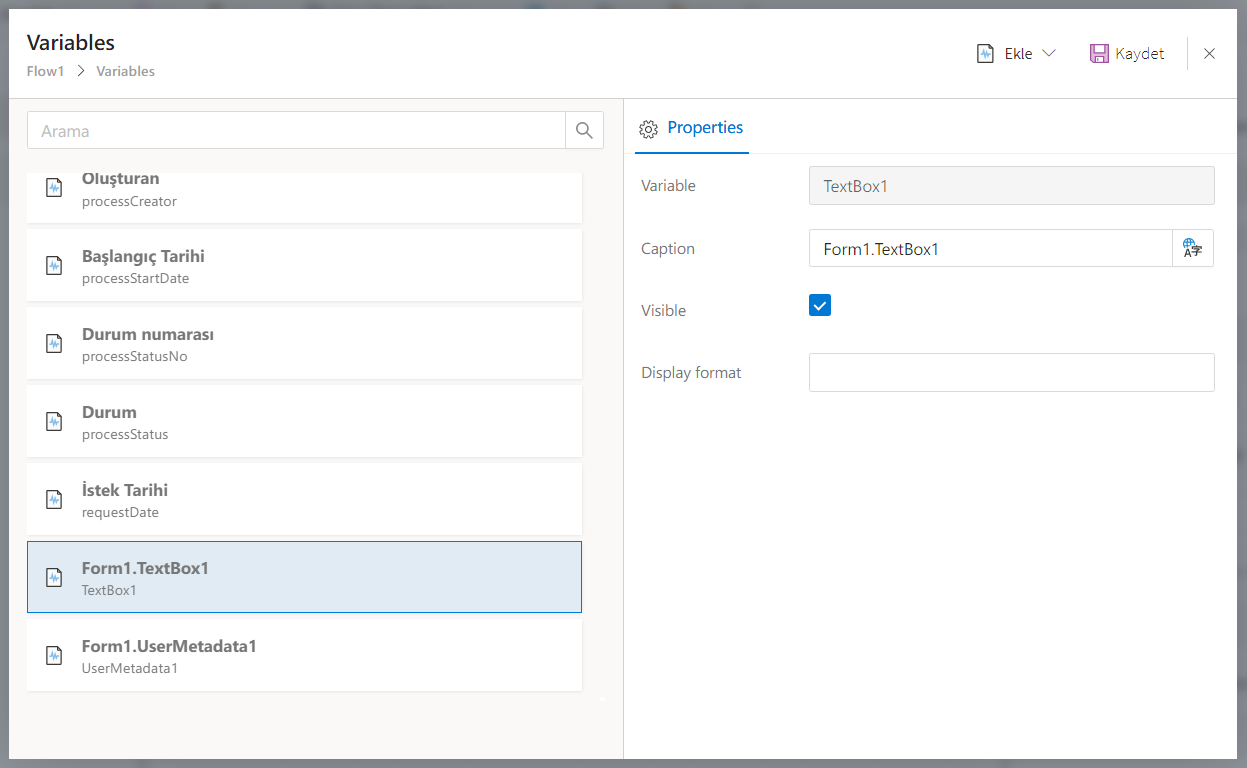Close the Variables dialog

(1209, 54)
